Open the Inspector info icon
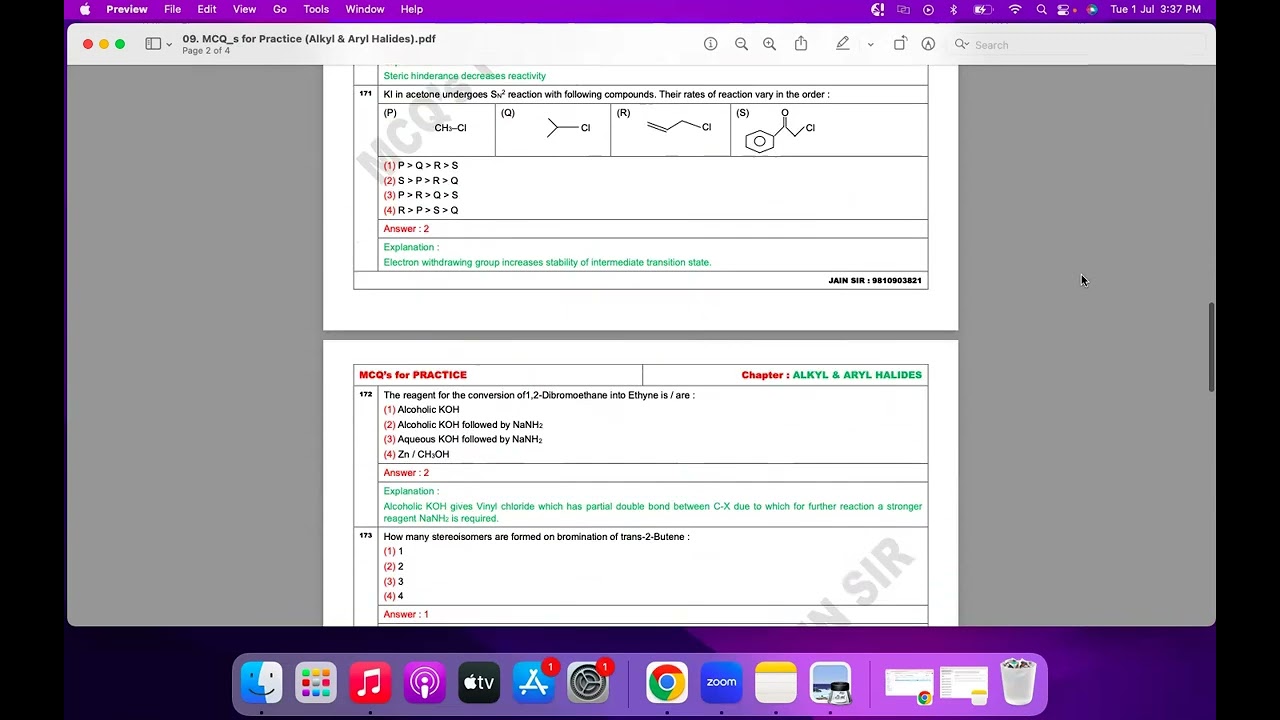This screenshot has height=720, width=1280. coord(711,44)
